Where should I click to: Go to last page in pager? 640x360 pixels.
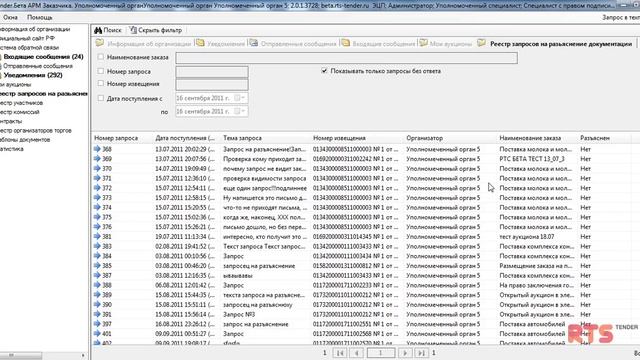(422, 353)
